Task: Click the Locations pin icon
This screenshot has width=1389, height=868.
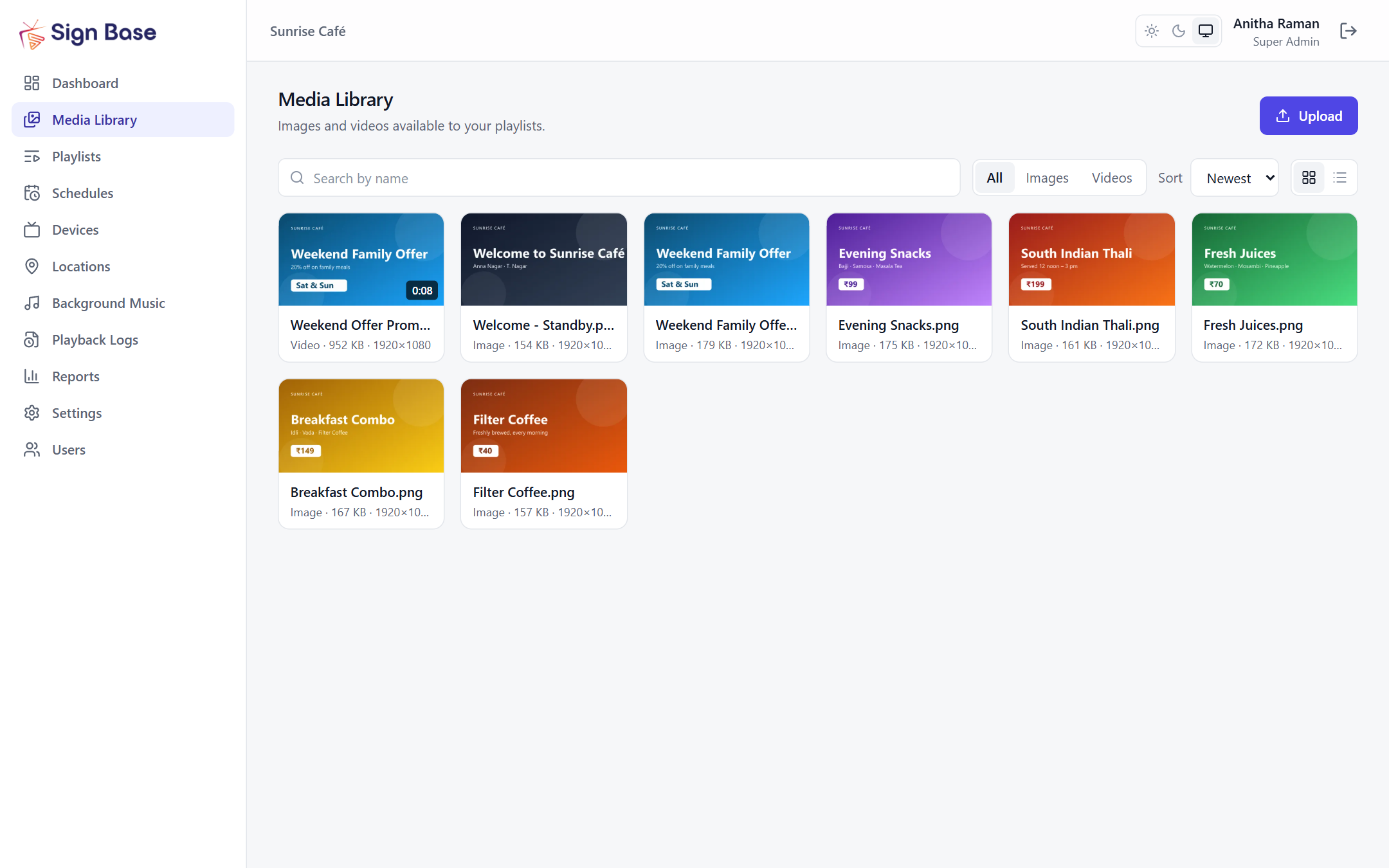Action: click(x=32, y=266)
